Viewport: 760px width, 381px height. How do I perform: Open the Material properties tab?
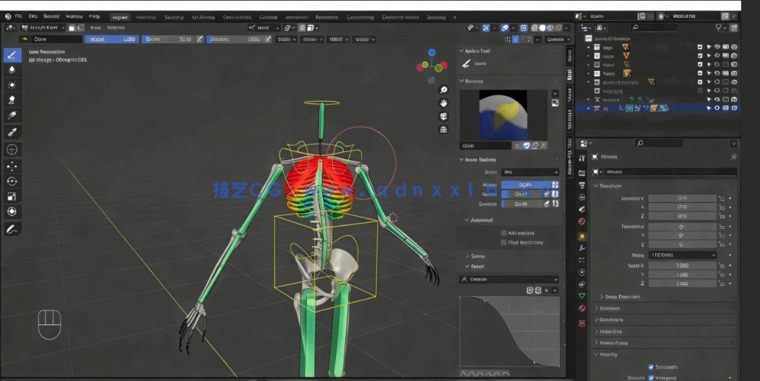(582, 308)
